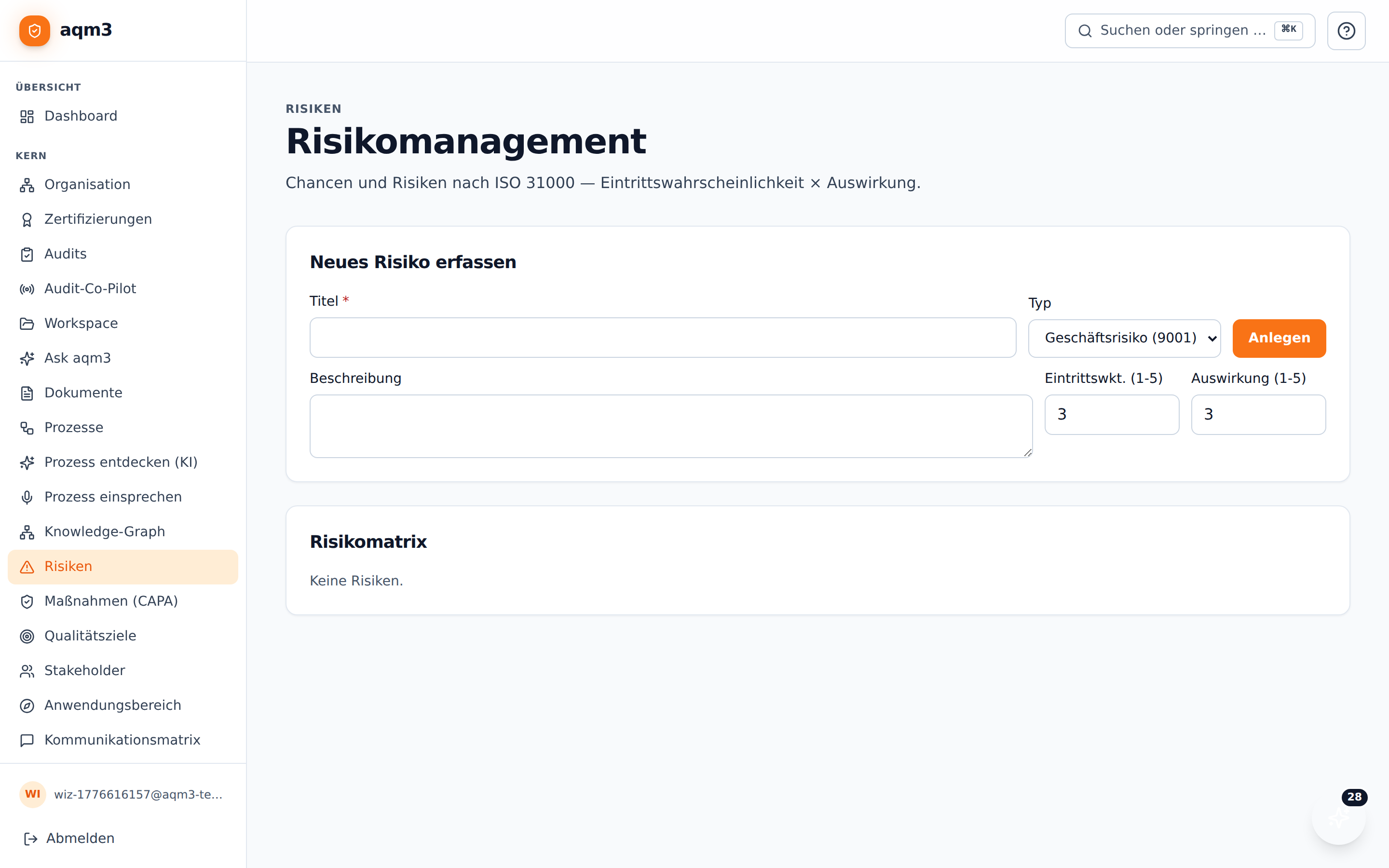
Task: Click the aqm3 brand name text
Action: (85, 30)
